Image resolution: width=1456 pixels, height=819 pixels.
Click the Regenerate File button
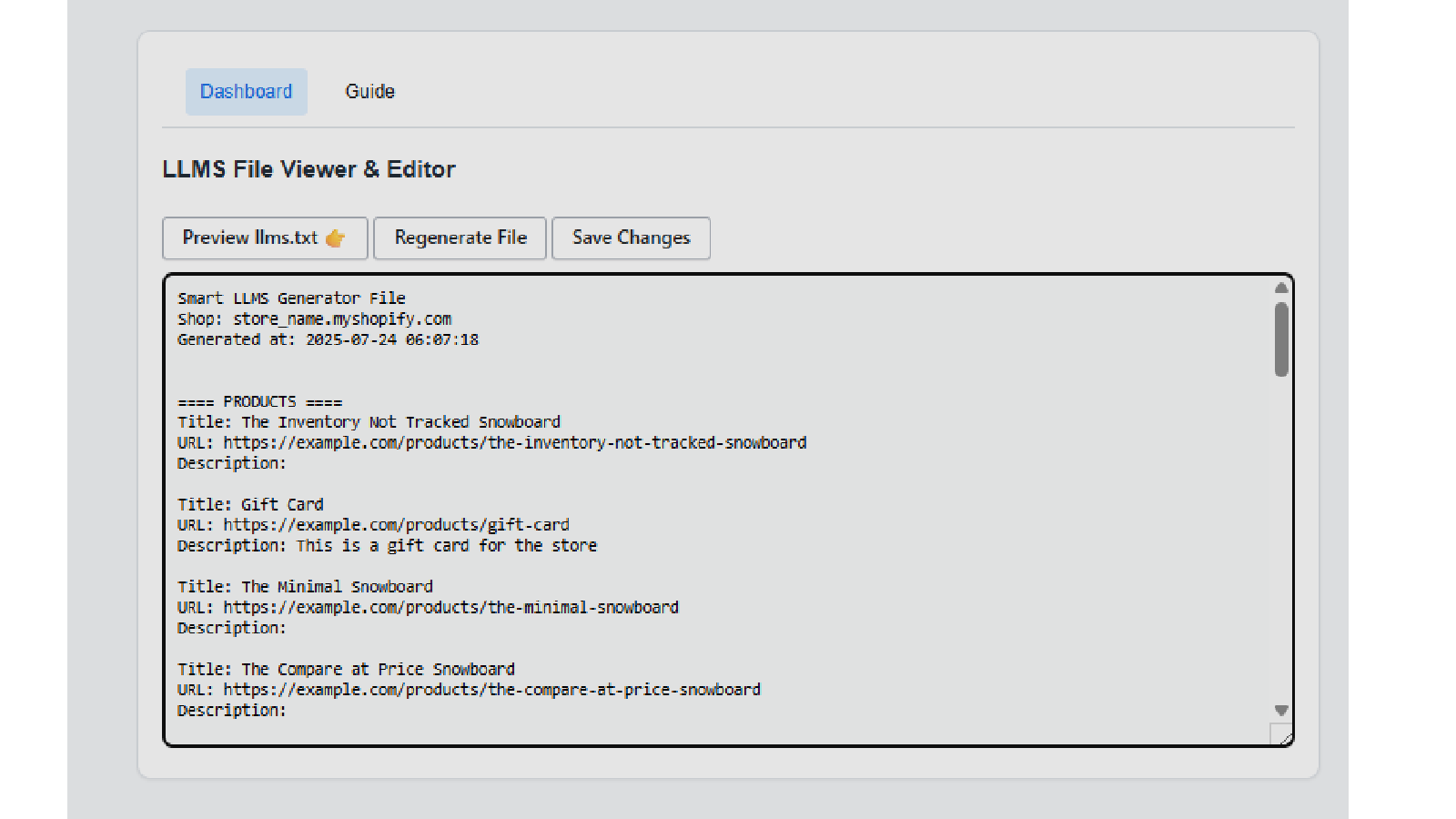click(x=460, y=238)
